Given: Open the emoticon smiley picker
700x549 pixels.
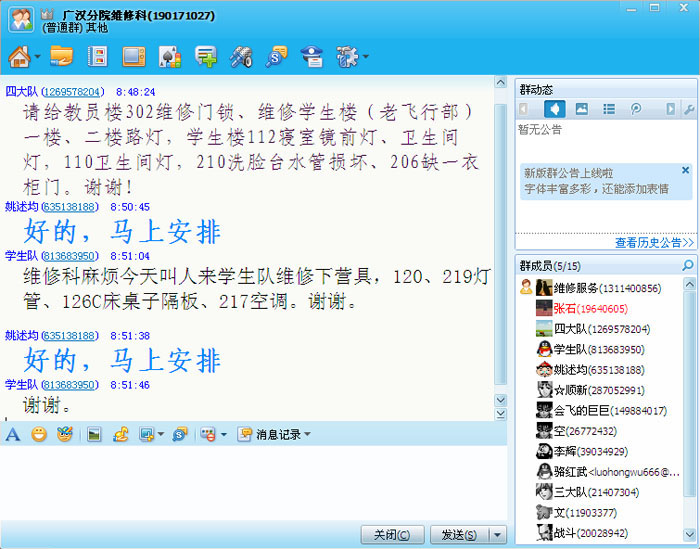Looking at the screenshot, I should (39, 434).
